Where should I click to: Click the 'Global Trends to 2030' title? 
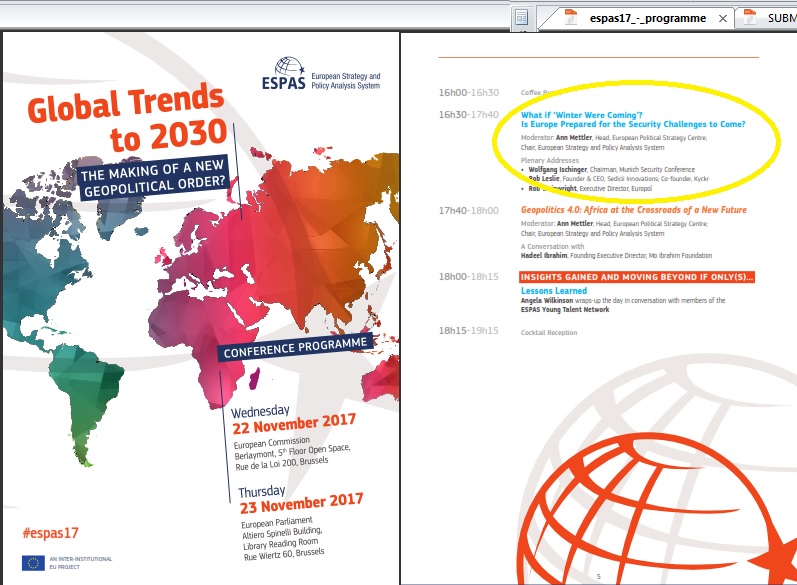(x=128, y=119)
